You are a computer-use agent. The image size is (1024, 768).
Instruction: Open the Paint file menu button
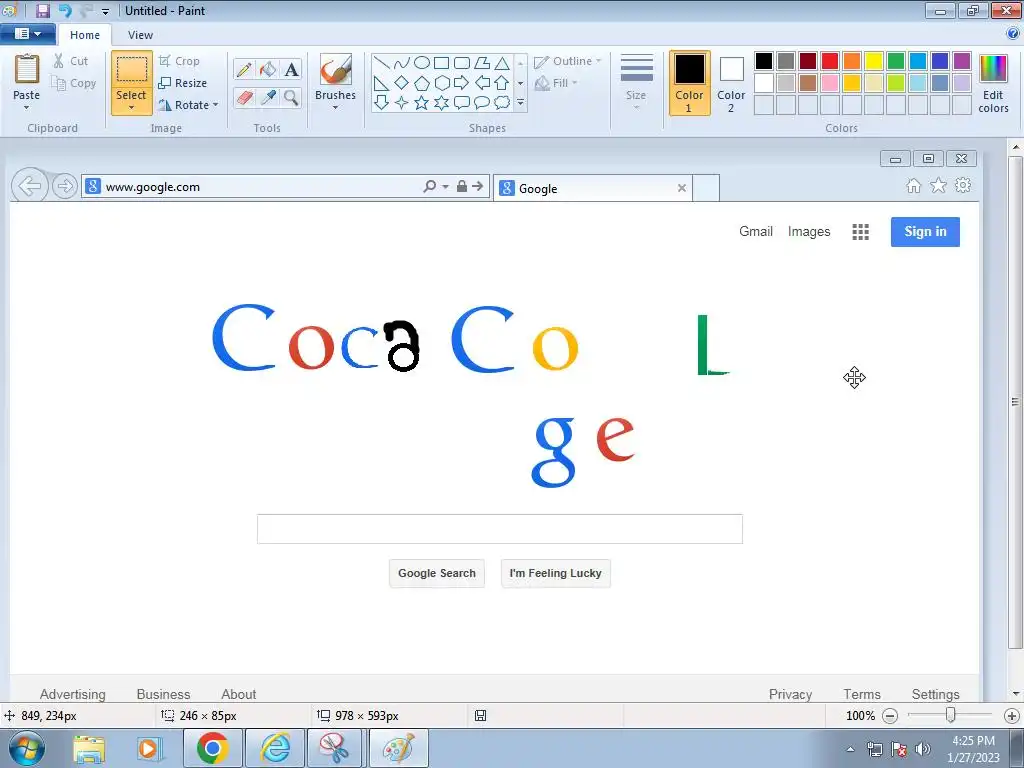tap(27, 33)
